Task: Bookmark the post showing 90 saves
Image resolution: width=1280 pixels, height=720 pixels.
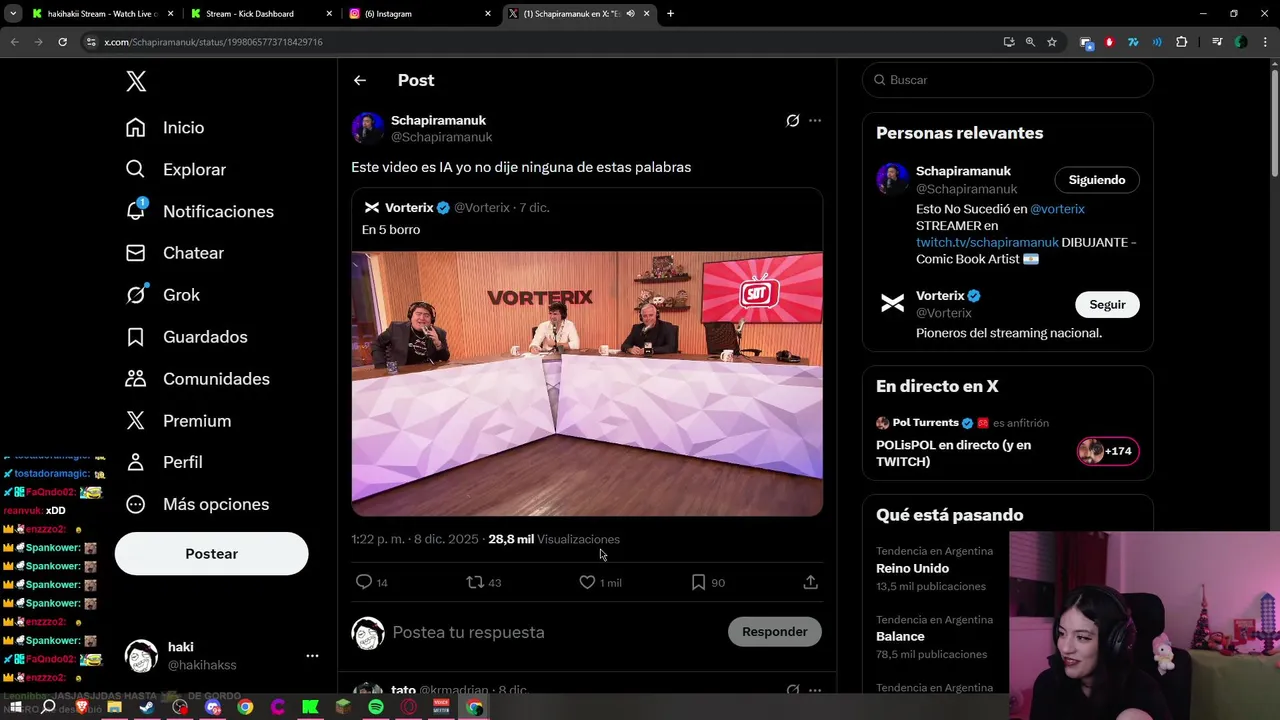Action: (708, 582)
